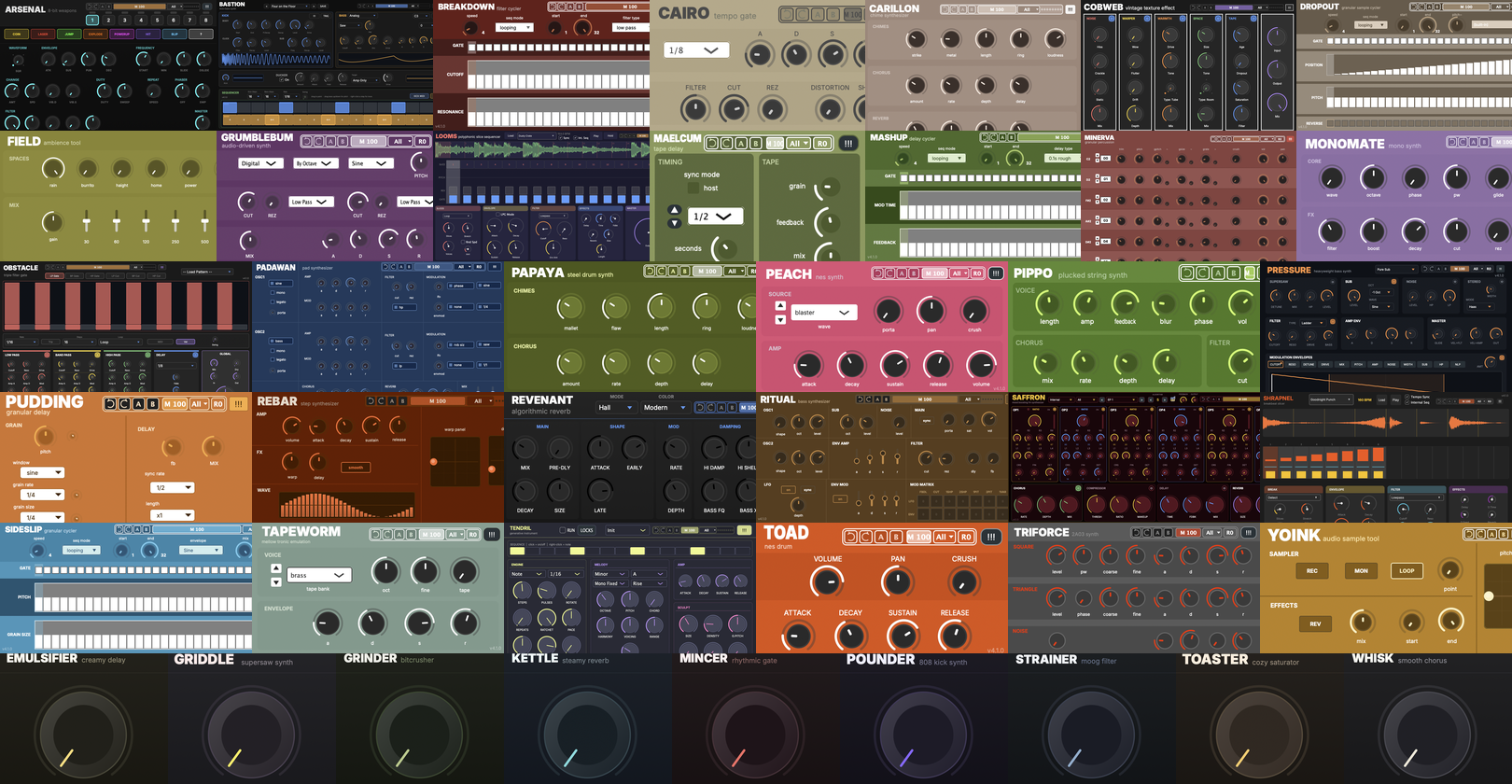Click the redo icon in Maelcum header

click(x=726, y=143)
